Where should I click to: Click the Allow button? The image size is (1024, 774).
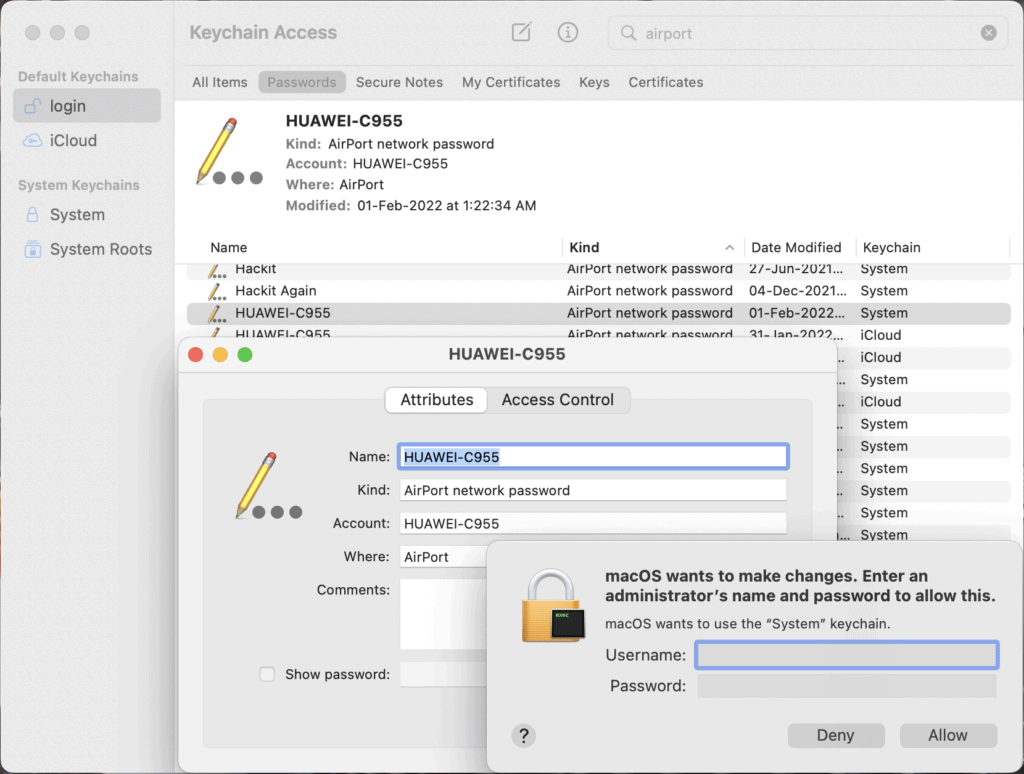[948, 735]
